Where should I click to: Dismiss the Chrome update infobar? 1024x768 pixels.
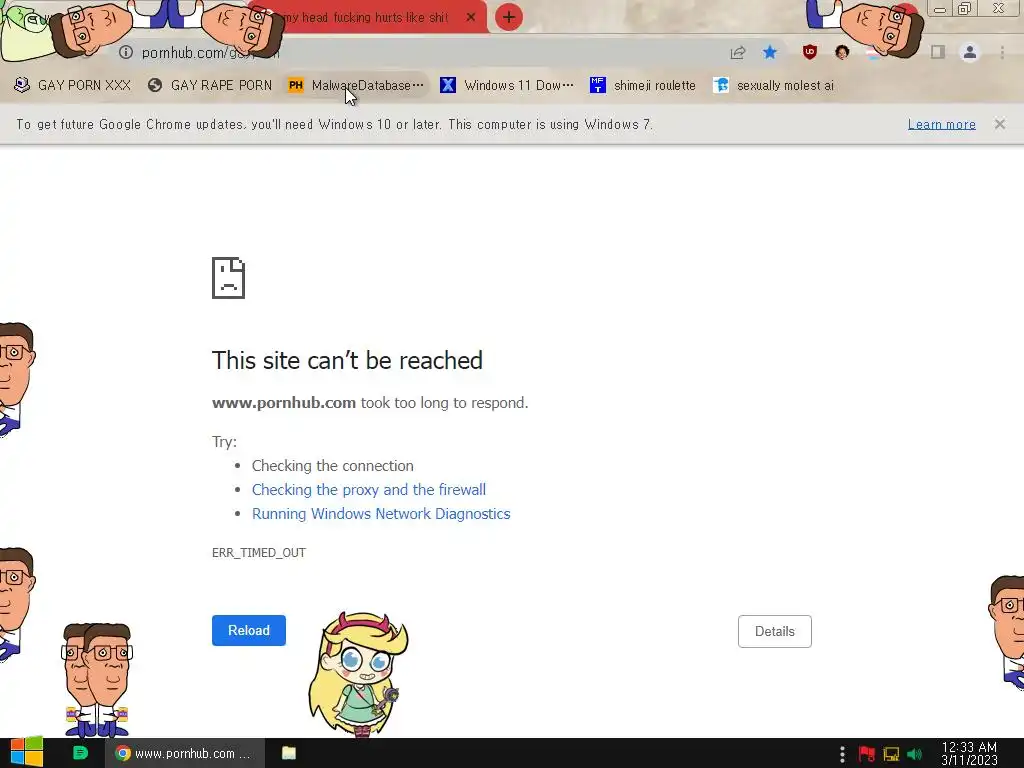(x=1000, y=124)
